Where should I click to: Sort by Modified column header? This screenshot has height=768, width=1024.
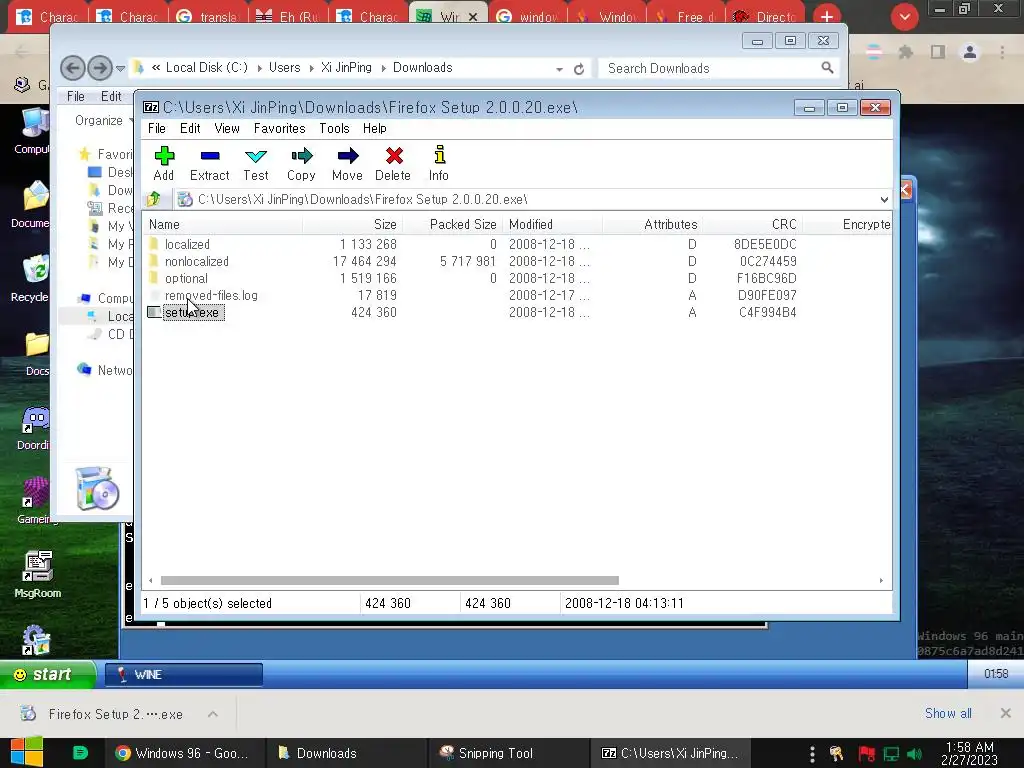point(552,224)
